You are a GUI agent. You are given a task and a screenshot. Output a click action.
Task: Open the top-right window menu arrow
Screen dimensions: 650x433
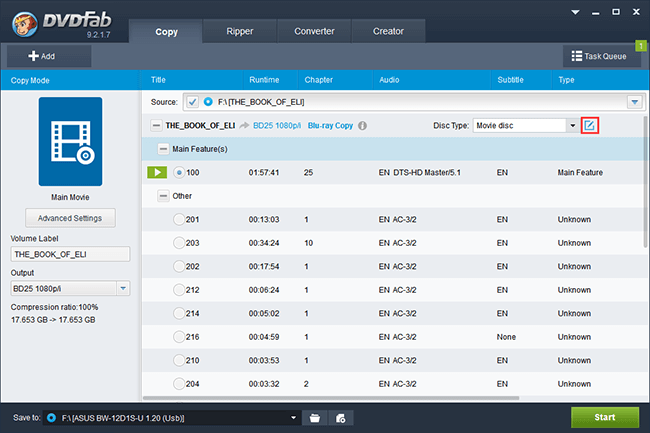(575, 12)
